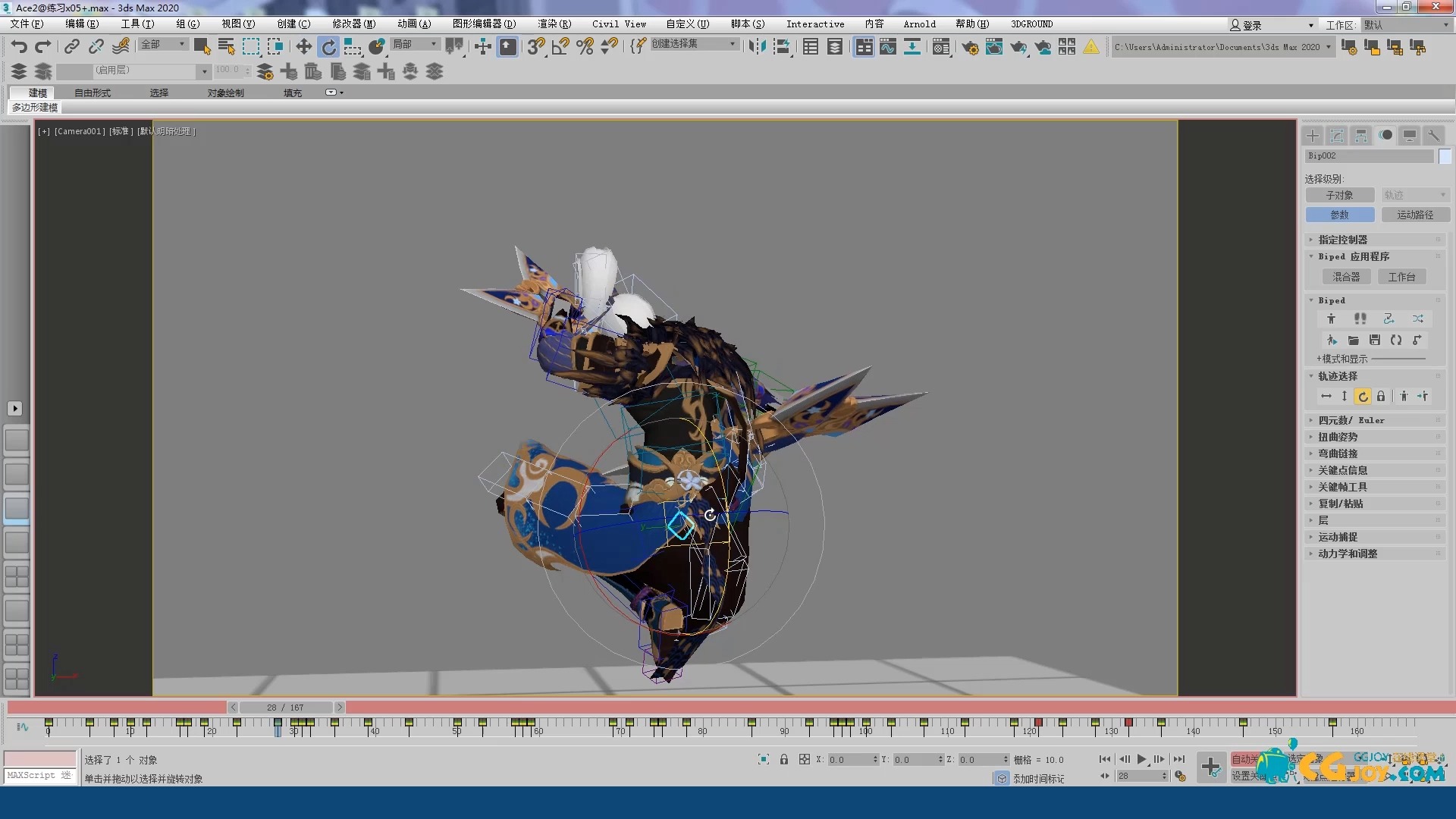The height and width of the screenshot is (819, 1456).
Task: Click the Mirror tool icon
Action: click(x=757, y=47)
